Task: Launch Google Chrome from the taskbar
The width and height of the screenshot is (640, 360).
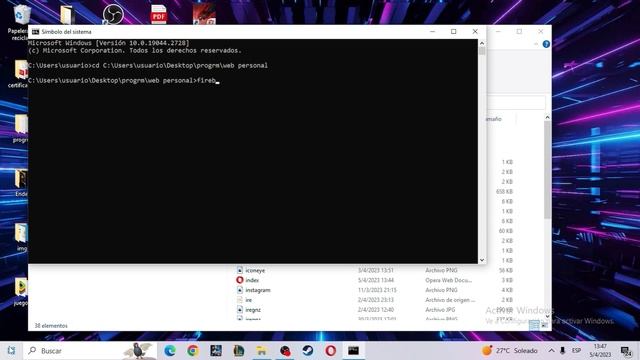Action: pyautogui.click(x=193, y=351)
